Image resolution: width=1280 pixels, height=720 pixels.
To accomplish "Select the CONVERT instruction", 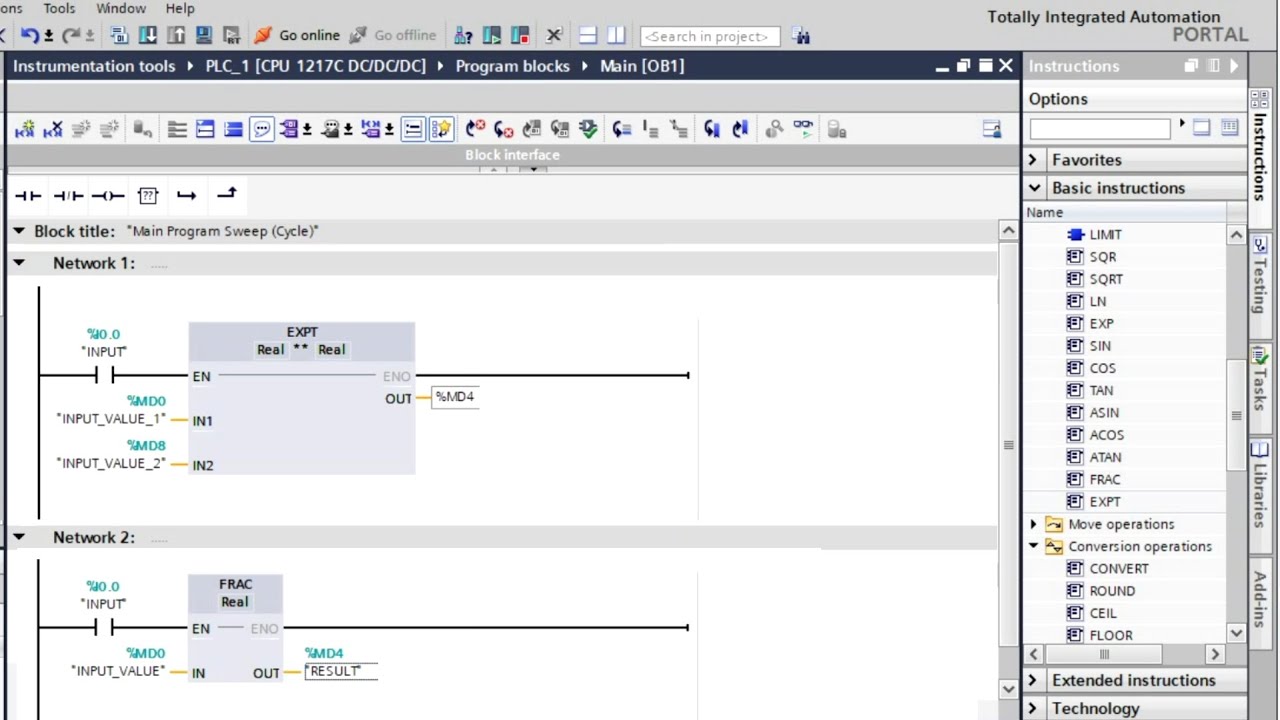I will pos(1119,569).
